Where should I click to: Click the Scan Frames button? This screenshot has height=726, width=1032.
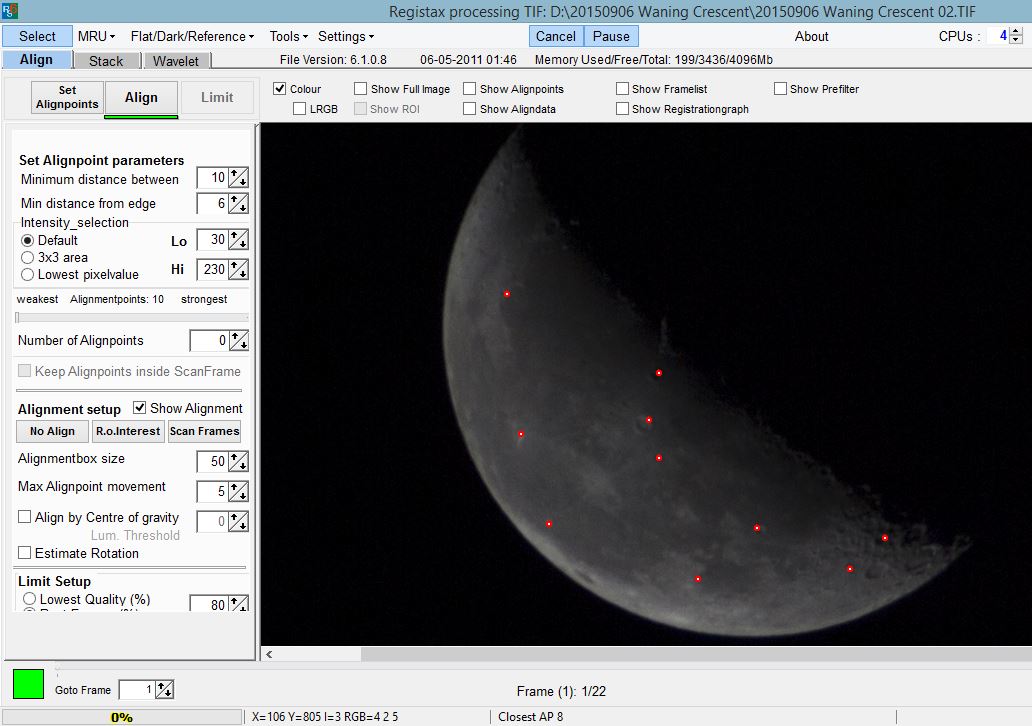point(203,431)
